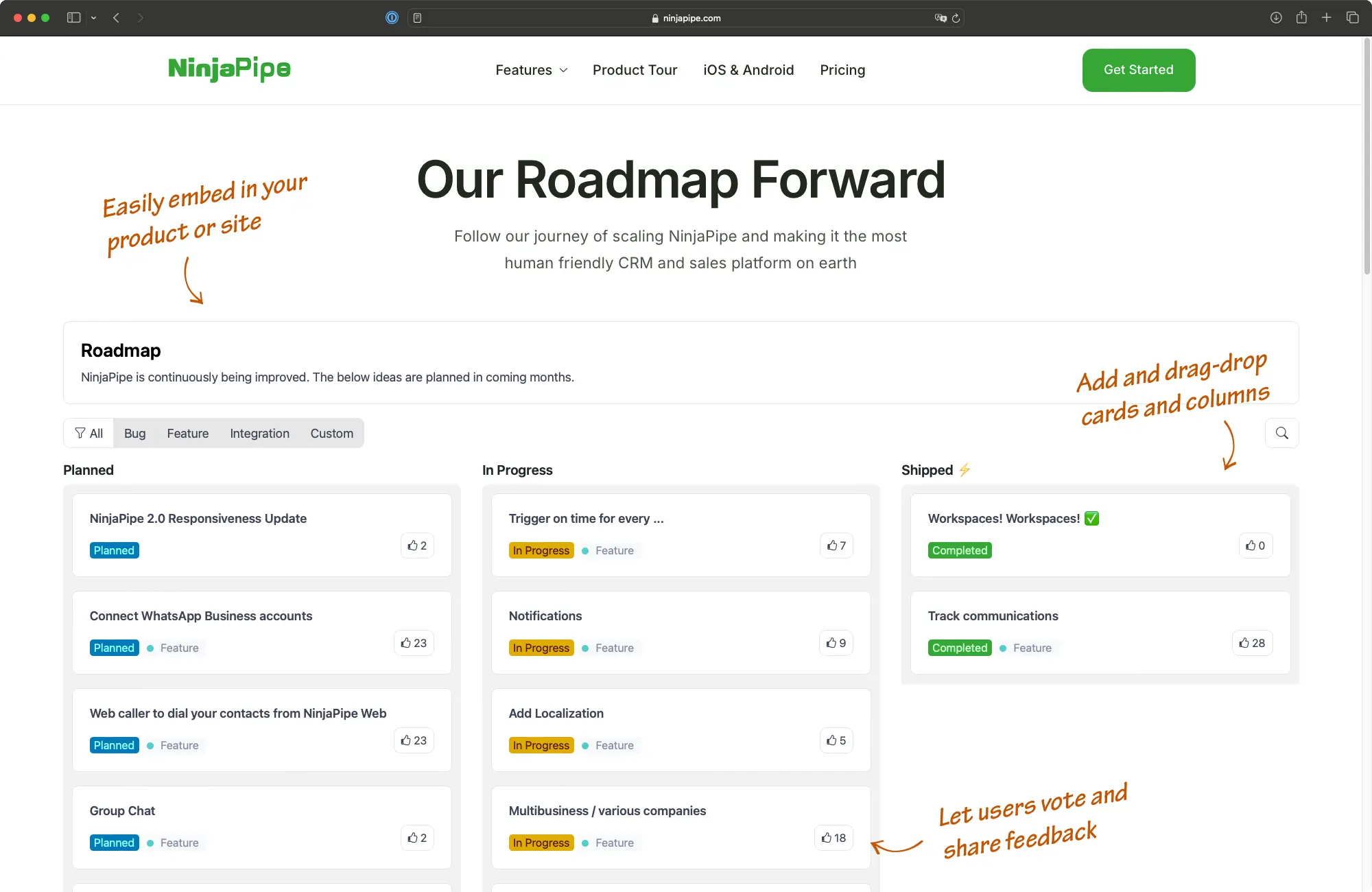Upvote the Multibusiness various companies card
Screen dimensions: 1372x892
833,838
